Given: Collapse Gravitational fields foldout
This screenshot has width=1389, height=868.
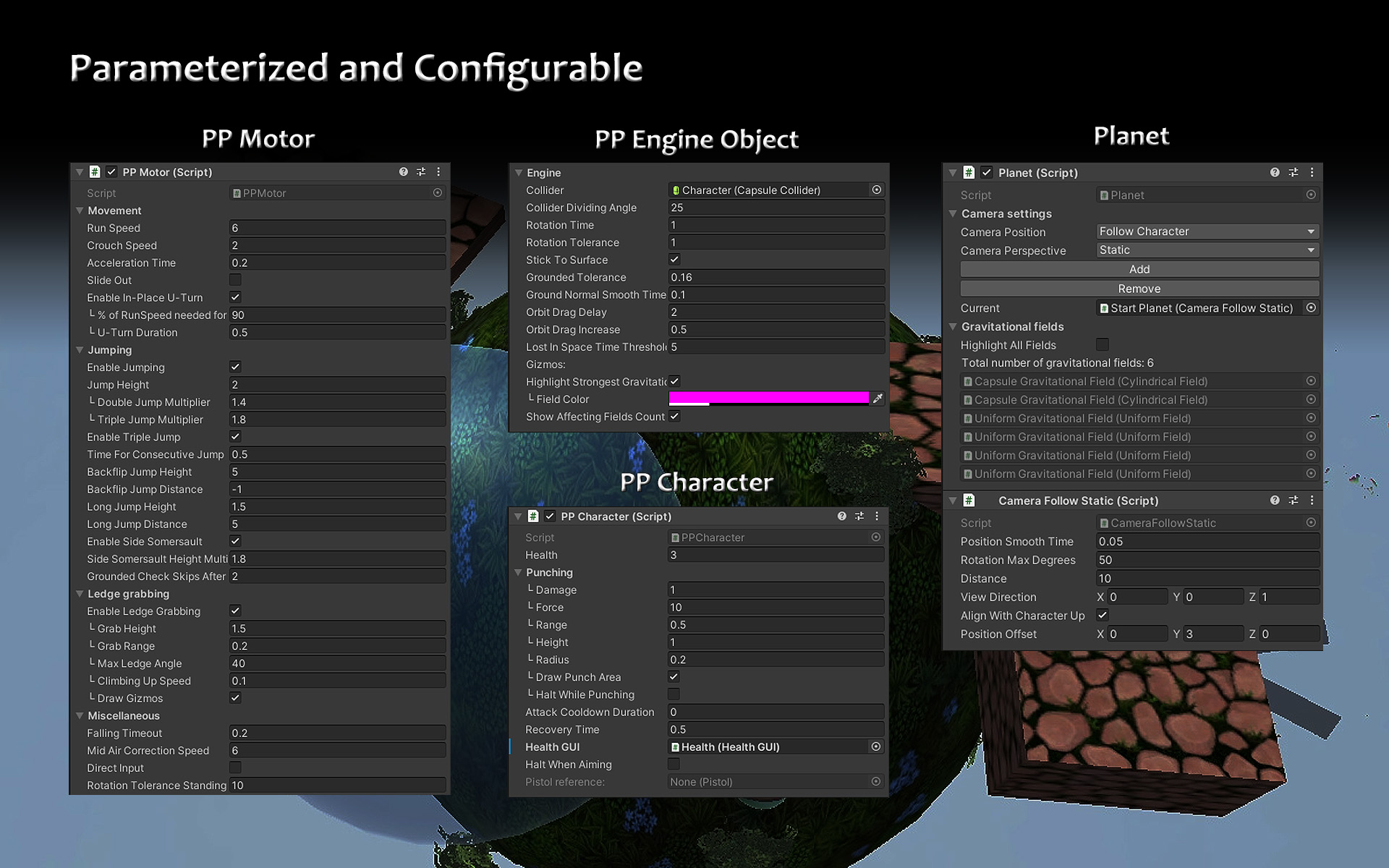Looking at the screenshot, I should click(953, 327).
